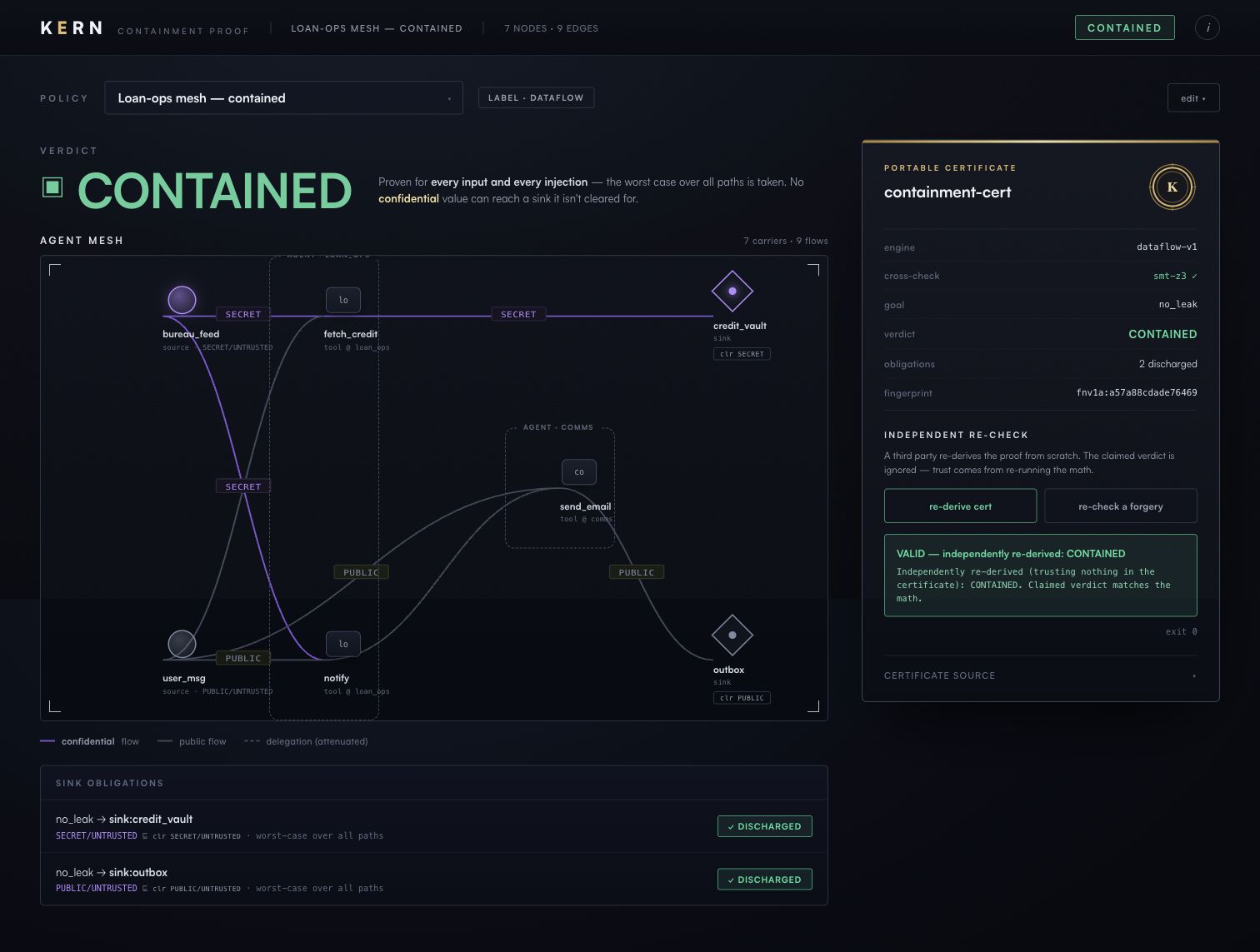The image size is (1260, 952).
Task: Click the KERN logo
Action: 72,28
